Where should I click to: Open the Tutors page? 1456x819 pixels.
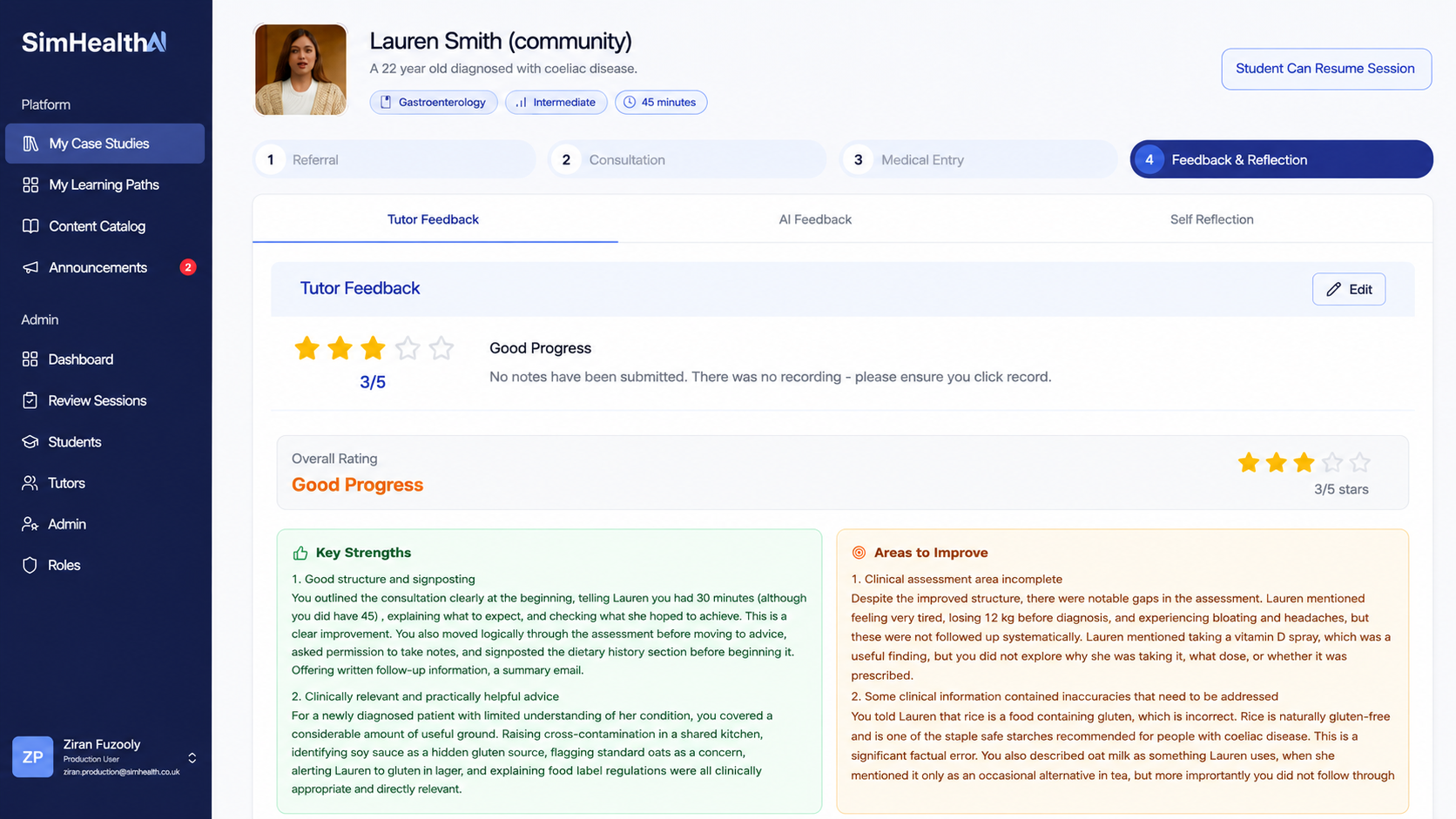tap(105, 483)
